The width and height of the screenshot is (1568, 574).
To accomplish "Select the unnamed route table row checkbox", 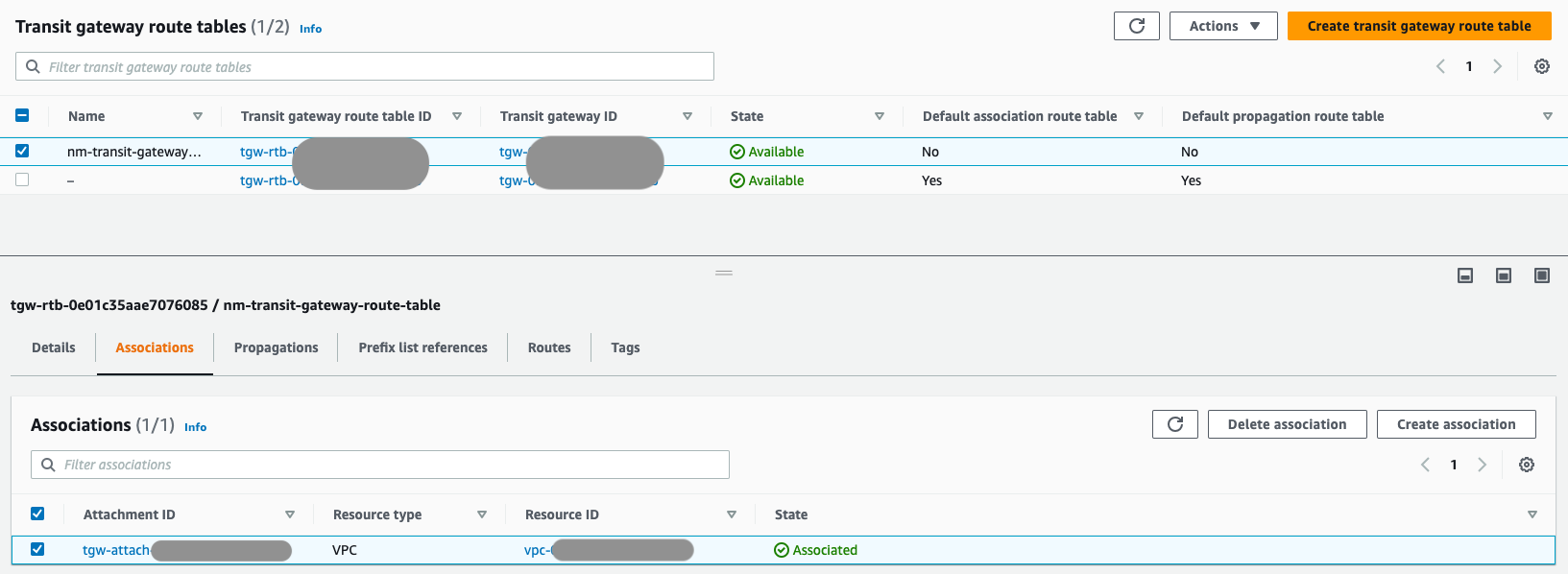I will (22, 179).
